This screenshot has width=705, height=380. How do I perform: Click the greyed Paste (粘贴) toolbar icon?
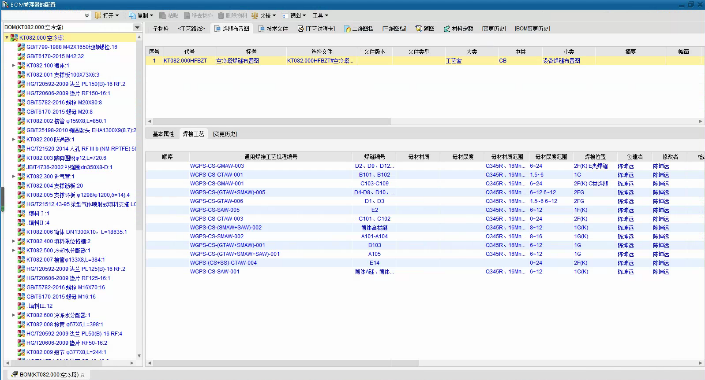163,15
